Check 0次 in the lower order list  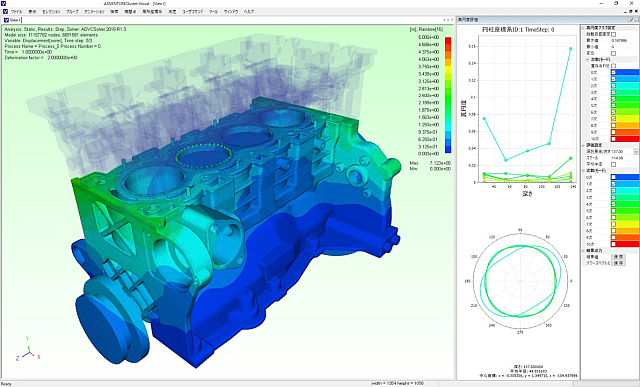click(613, 177)
